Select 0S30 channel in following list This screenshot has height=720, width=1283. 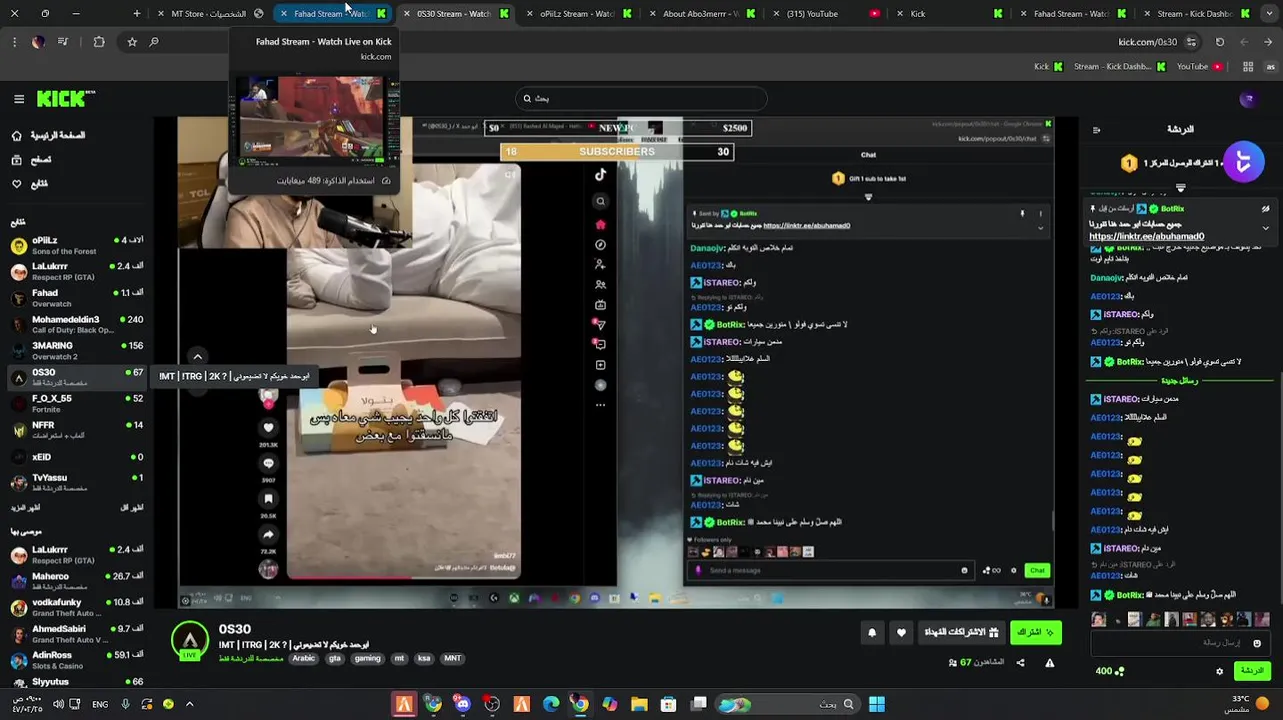point(77,377)
